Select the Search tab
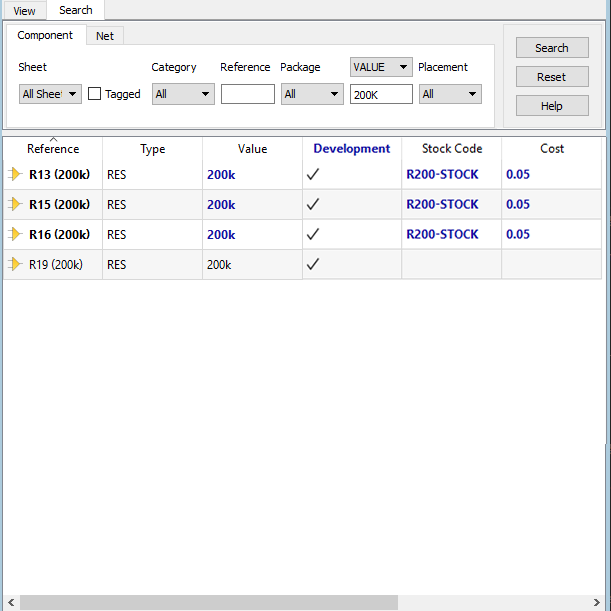This screenshot has height=611, width=611. click(76, 10)
